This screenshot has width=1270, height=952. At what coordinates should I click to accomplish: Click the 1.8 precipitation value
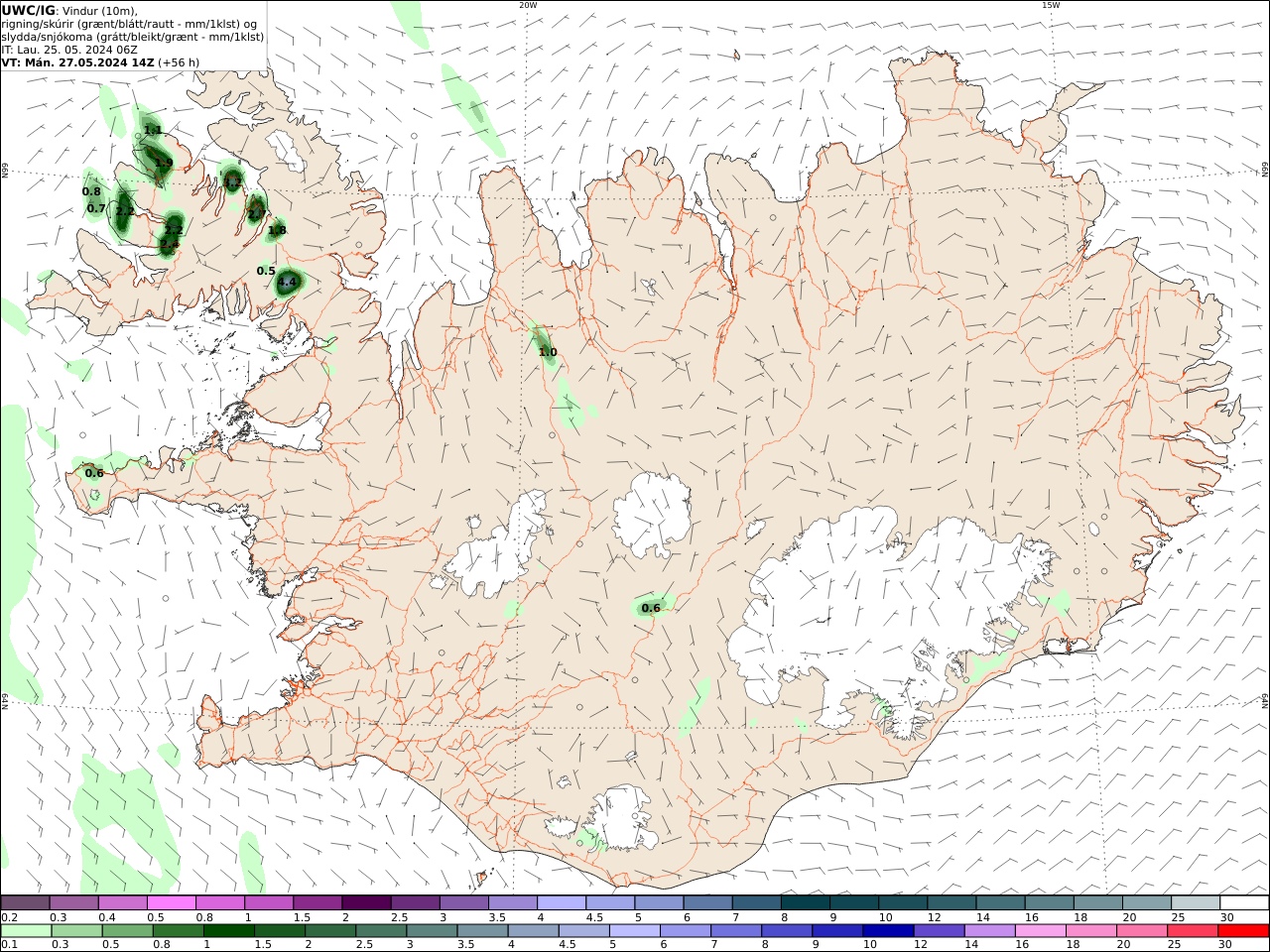[277, 230]
